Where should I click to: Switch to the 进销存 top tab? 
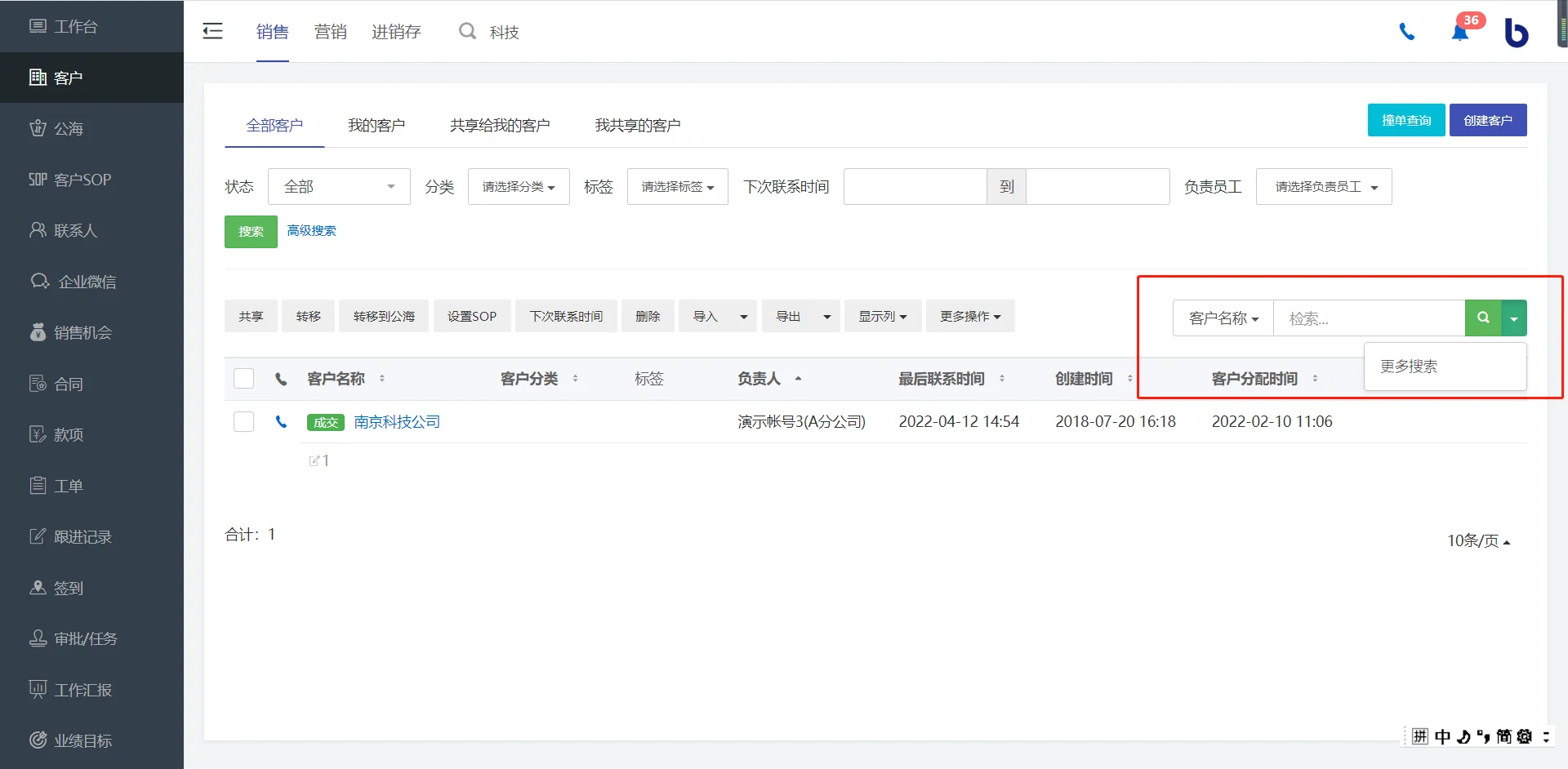(396, 32)
